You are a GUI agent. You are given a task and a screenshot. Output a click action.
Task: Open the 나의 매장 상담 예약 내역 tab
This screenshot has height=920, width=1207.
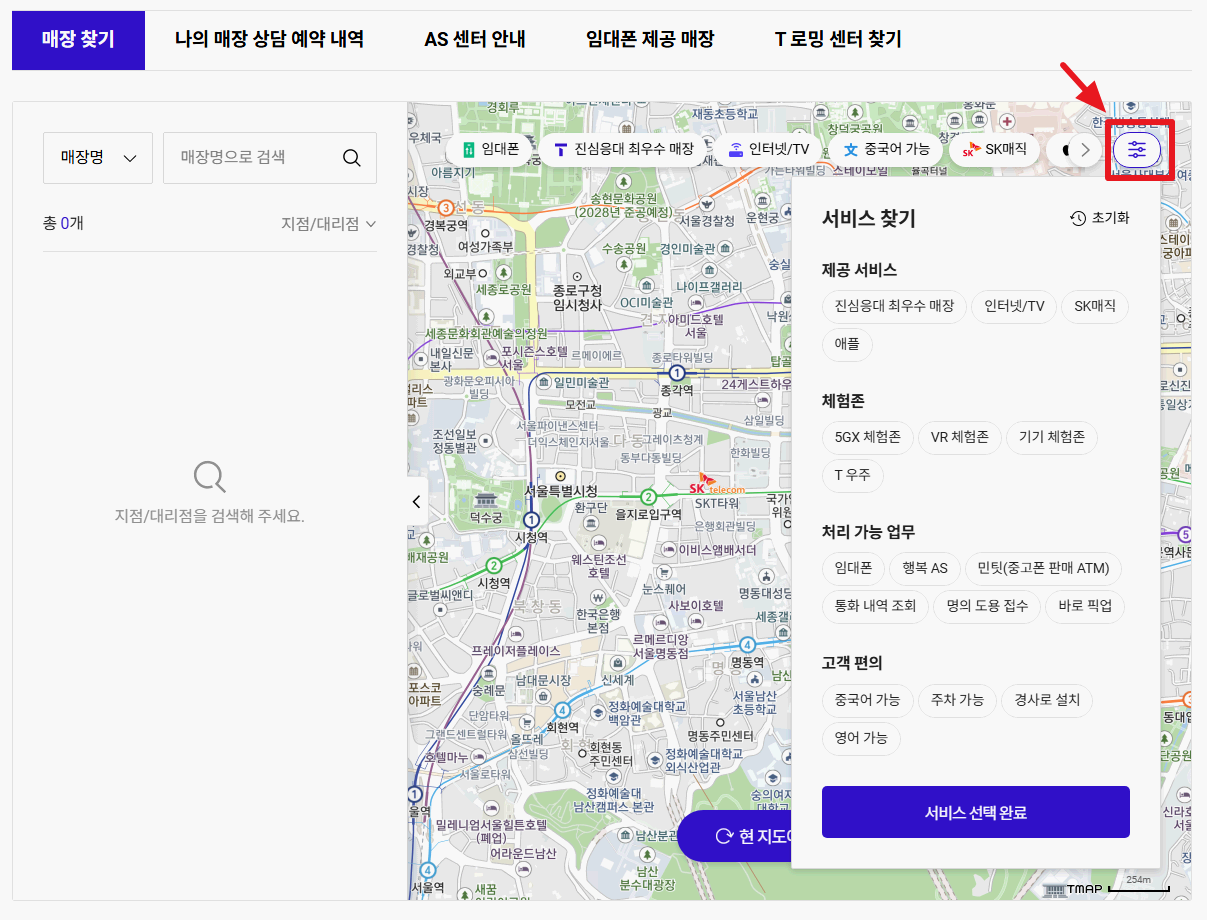click(269, 40)
